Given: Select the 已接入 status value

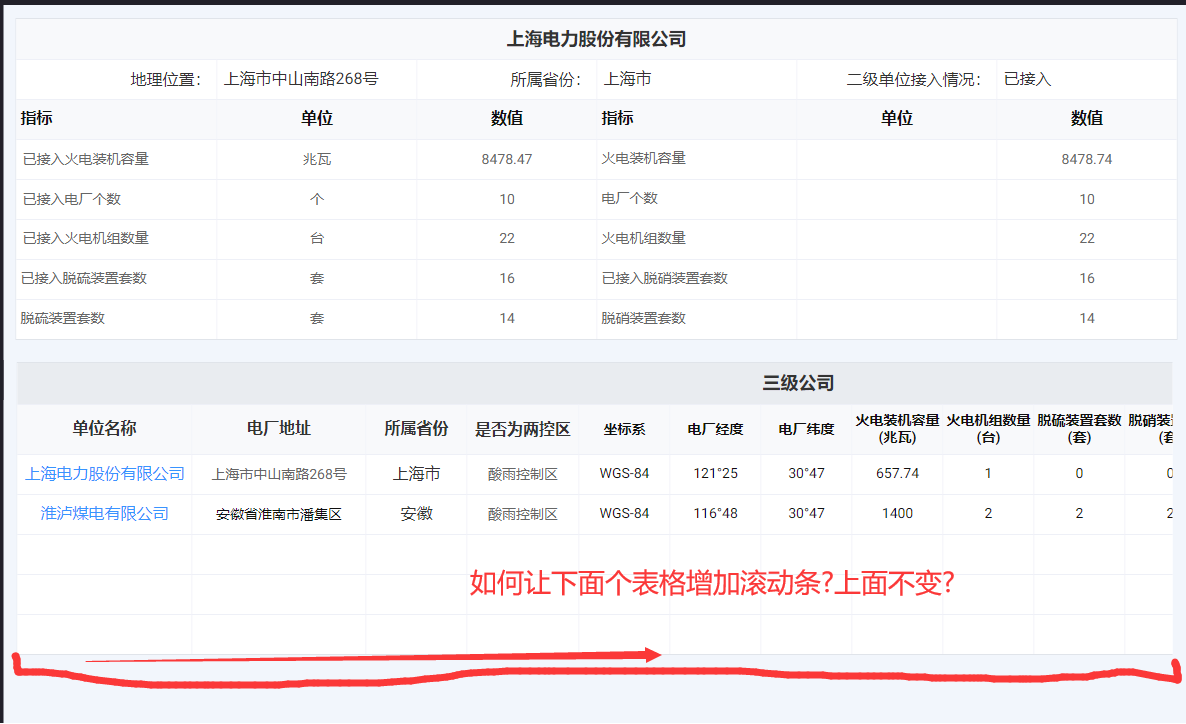Looking at the screenshot, I should [x=1027, y=79].
